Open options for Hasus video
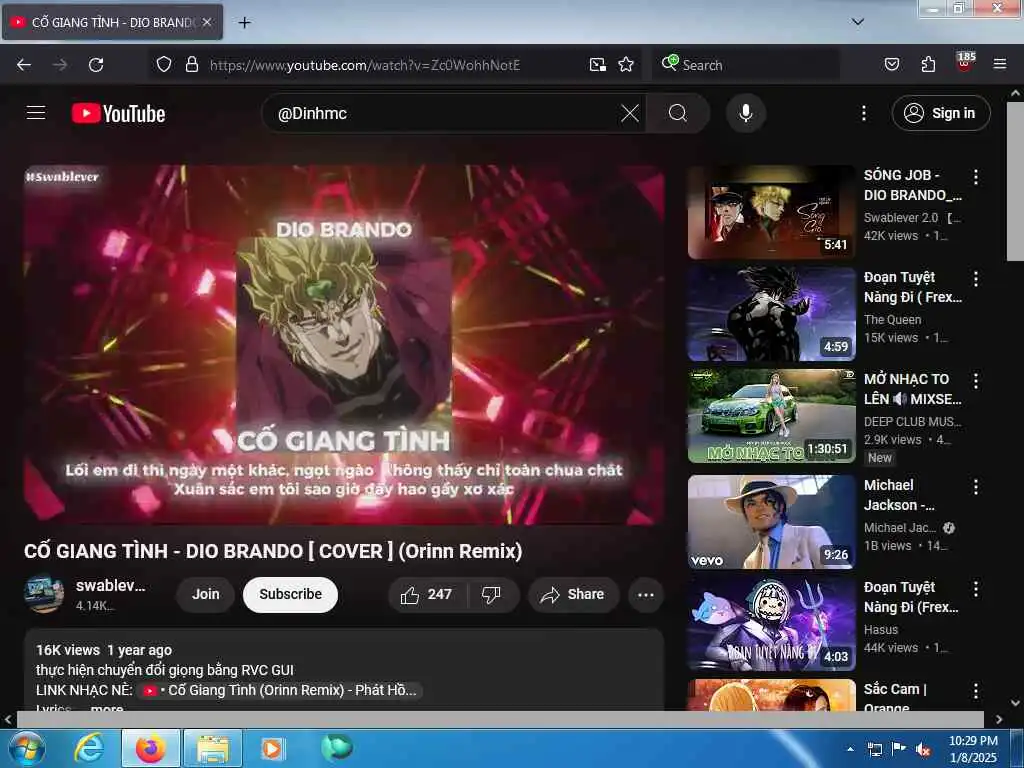Viewport: 1024px width, 768px height. pos(976,589)
